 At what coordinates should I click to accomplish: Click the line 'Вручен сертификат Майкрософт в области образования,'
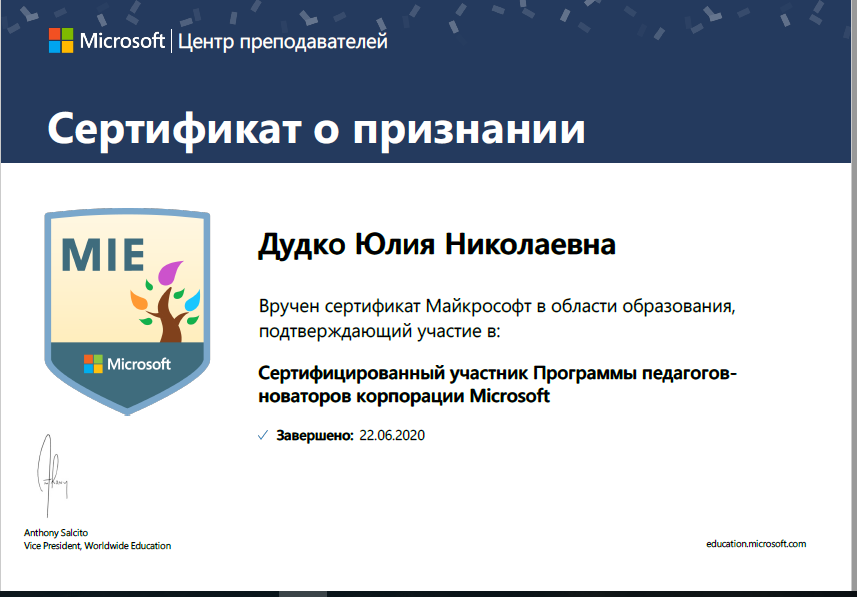(497, 306)
